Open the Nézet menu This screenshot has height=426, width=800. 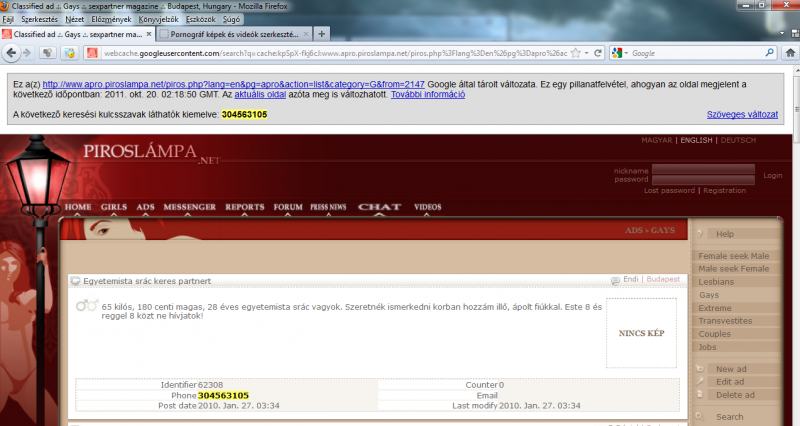[x=74, y=19]
